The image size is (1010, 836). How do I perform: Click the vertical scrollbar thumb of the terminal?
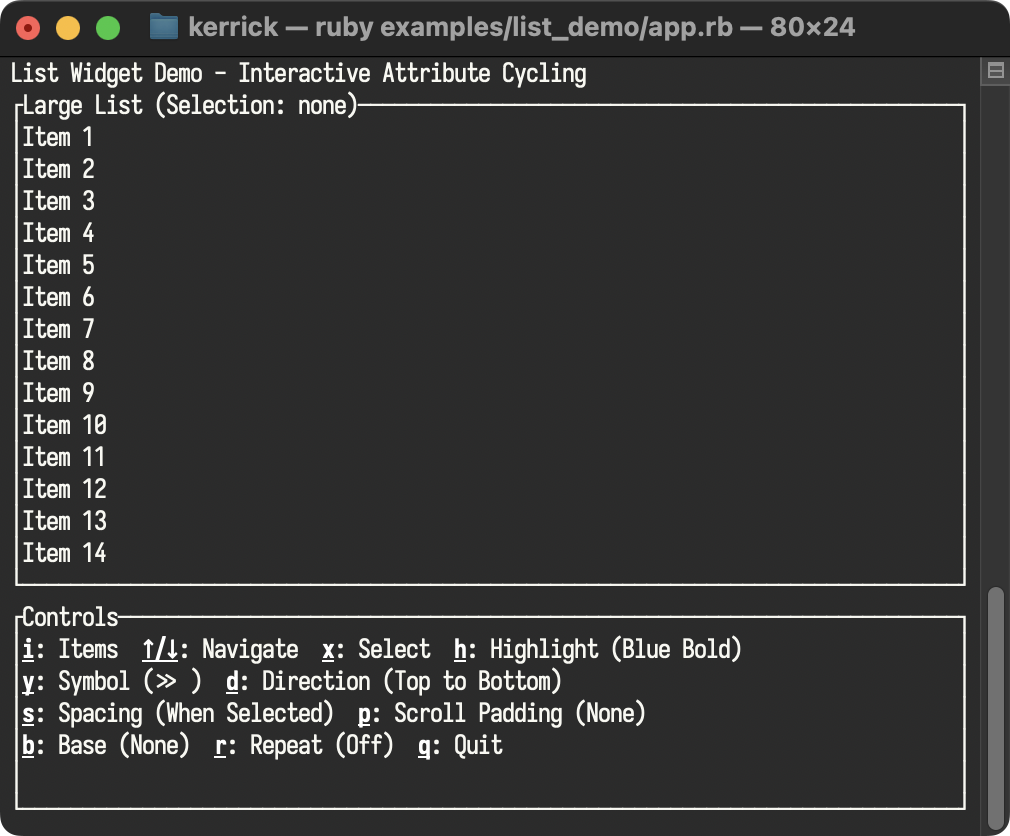(996, 708)
